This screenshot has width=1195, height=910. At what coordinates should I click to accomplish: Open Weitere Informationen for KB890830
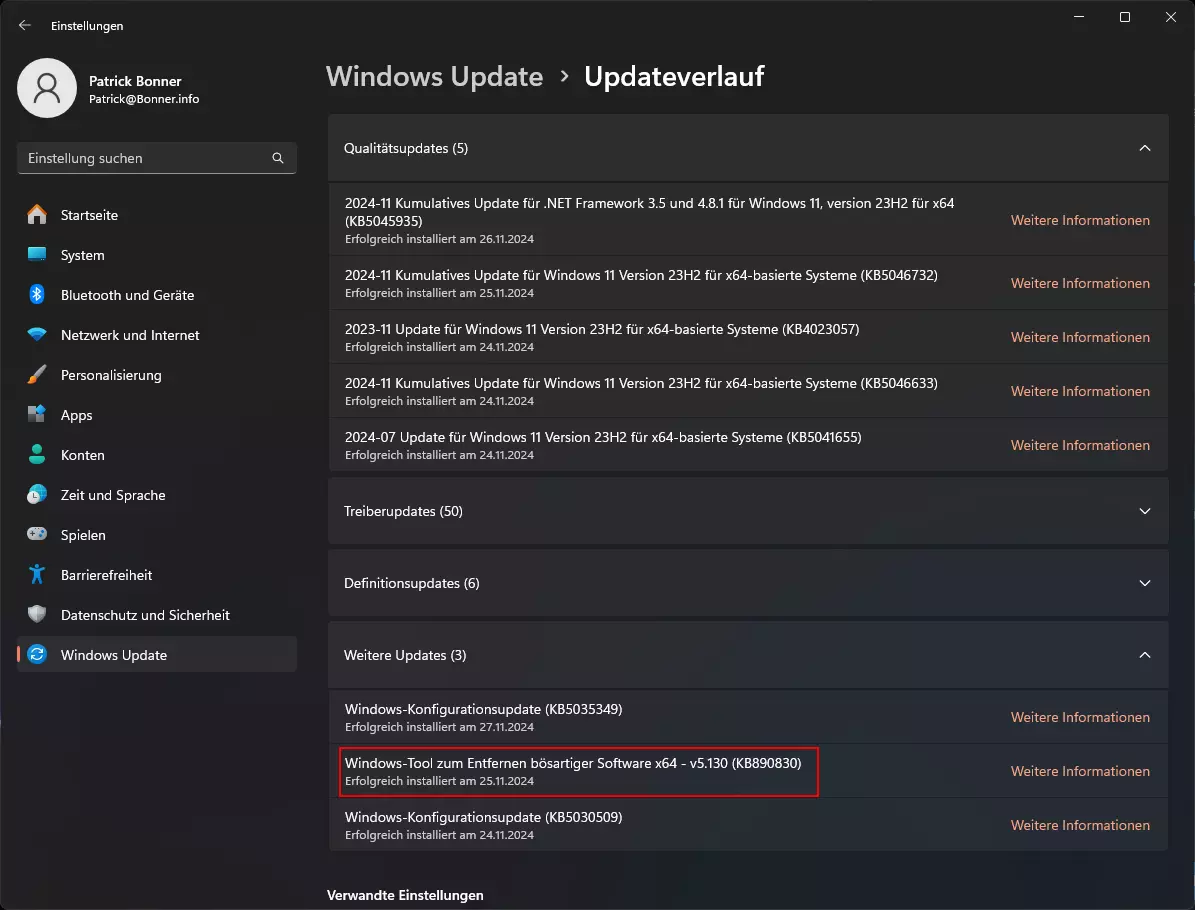click(x=1080, y=771)
